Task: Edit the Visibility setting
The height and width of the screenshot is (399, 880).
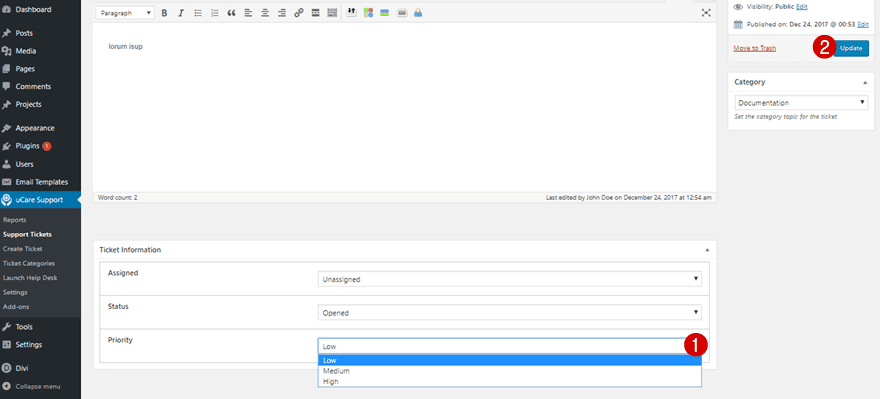Action: [801, 7]
